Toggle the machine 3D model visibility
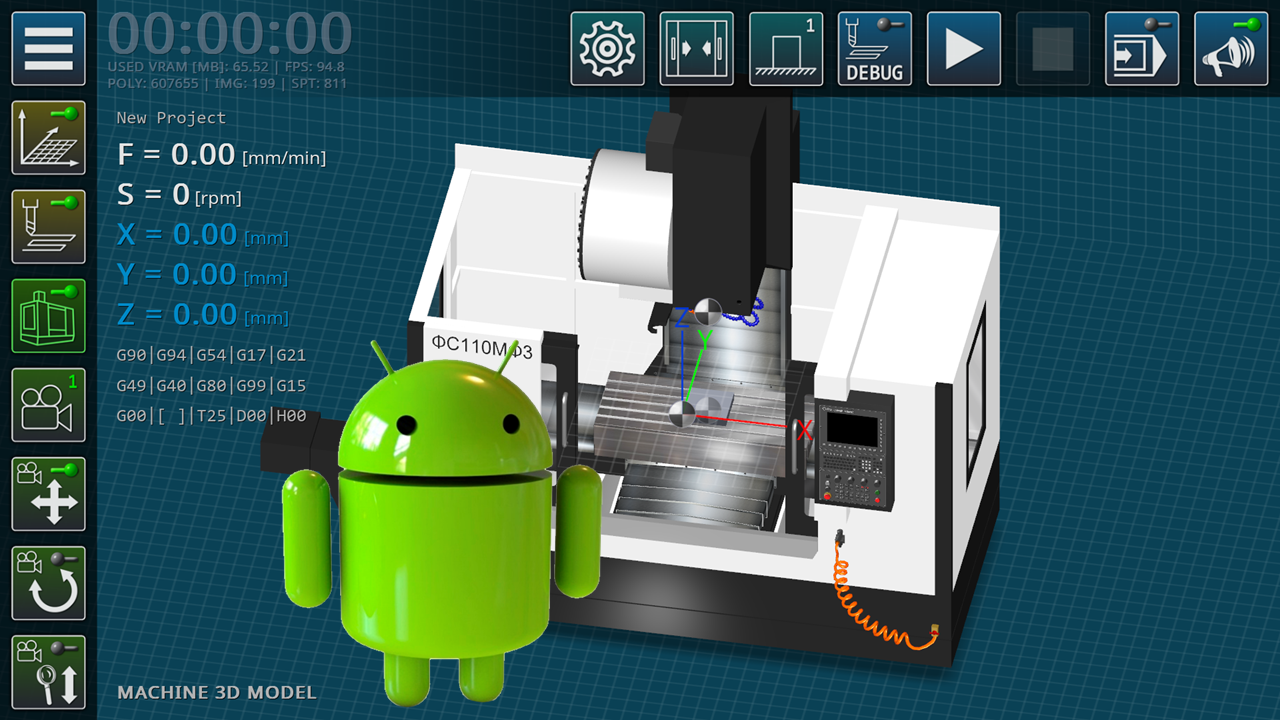 click(48, 316)
